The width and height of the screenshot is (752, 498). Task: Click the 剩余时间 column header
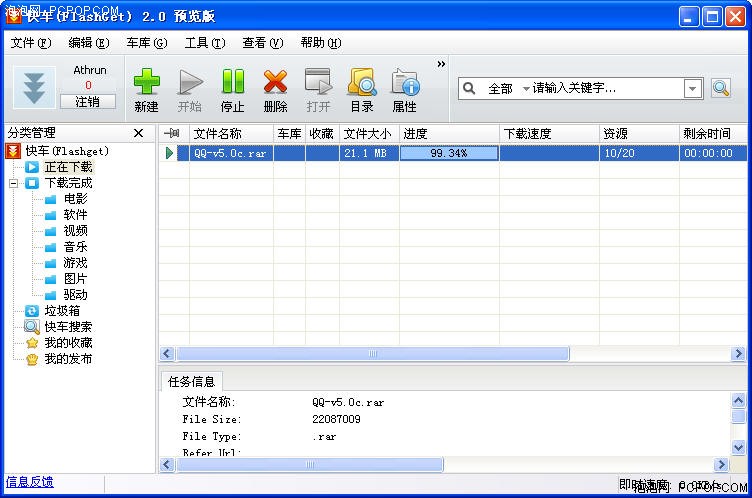click(x=713, y=133)
